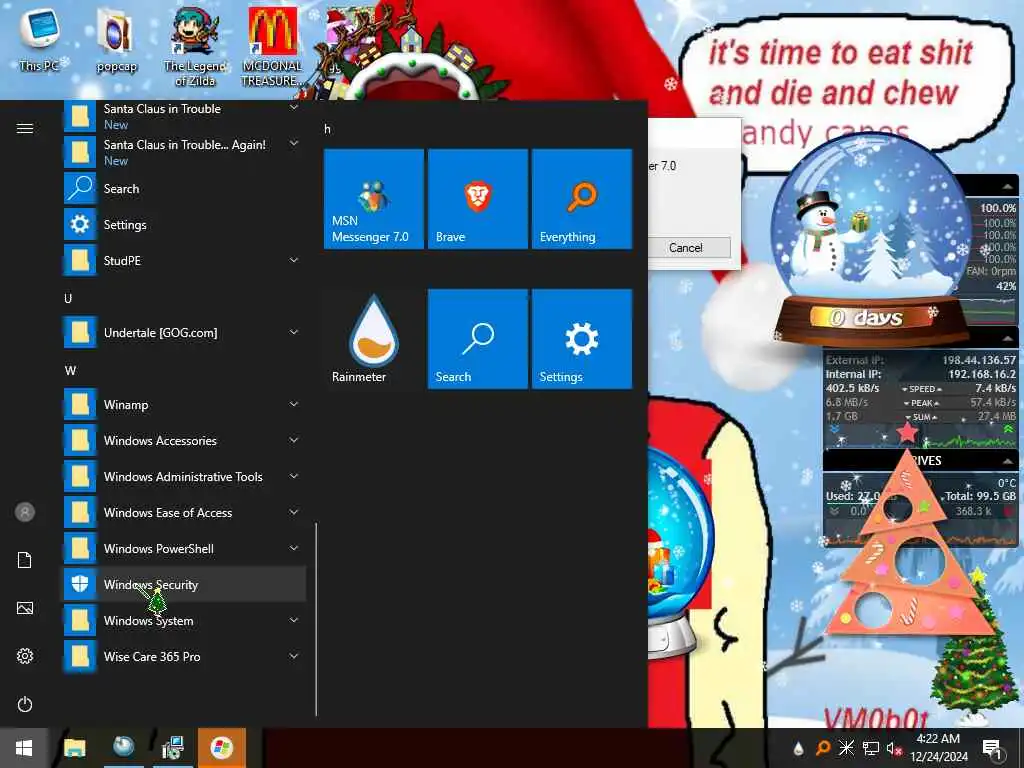Open Search in the apps list
The height and width of the screenshot is (768, 1024).
(x=185, y=189)
